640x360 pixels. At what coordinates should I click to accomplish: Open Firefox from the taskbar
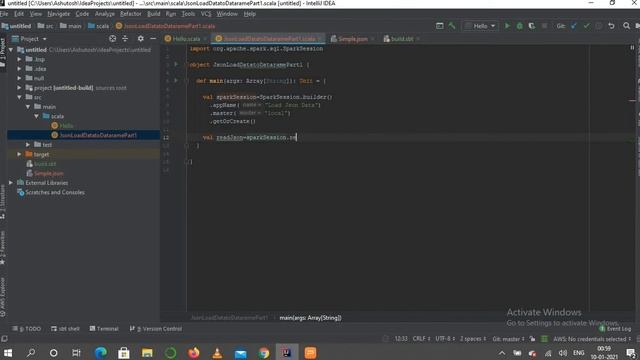point(194,352)
